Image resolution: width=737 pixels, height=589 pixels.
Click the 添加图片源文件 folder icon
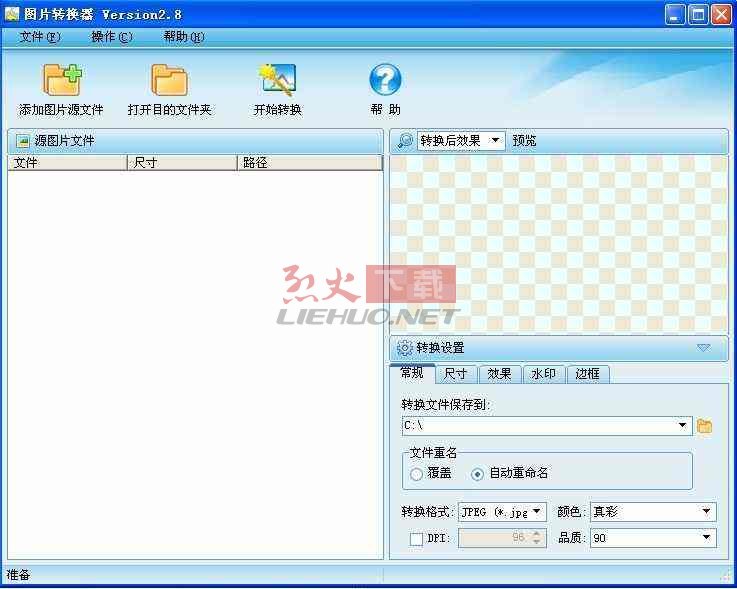point(63,79)
